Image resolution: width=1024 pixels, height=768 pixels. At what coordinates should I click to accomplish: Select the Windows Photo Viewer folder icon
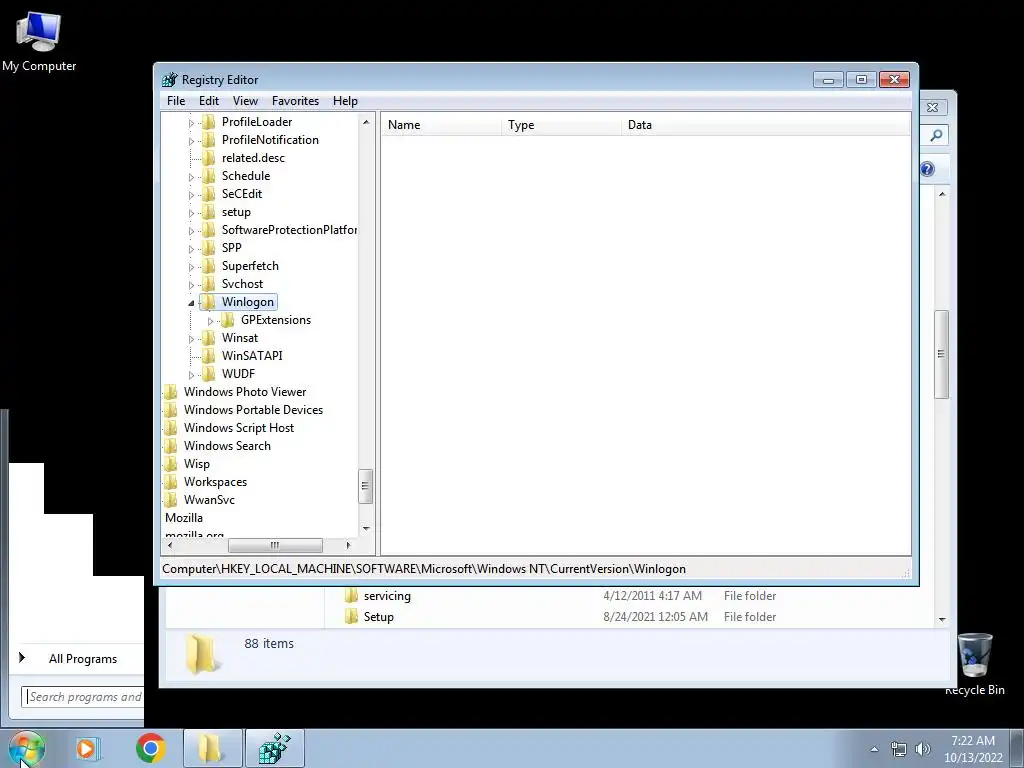click(x=170, y=392)
